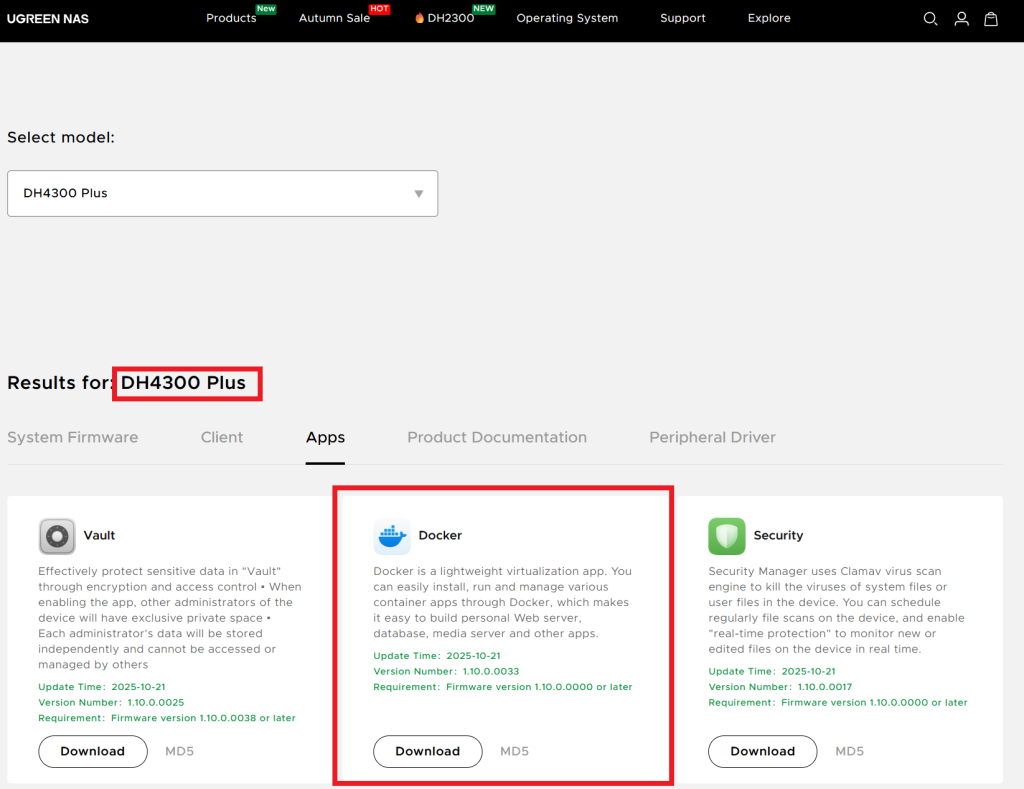1024x789 pixels.
Task: Click the DH4300 Plus model select field
Action: click(x=210, y=193)
